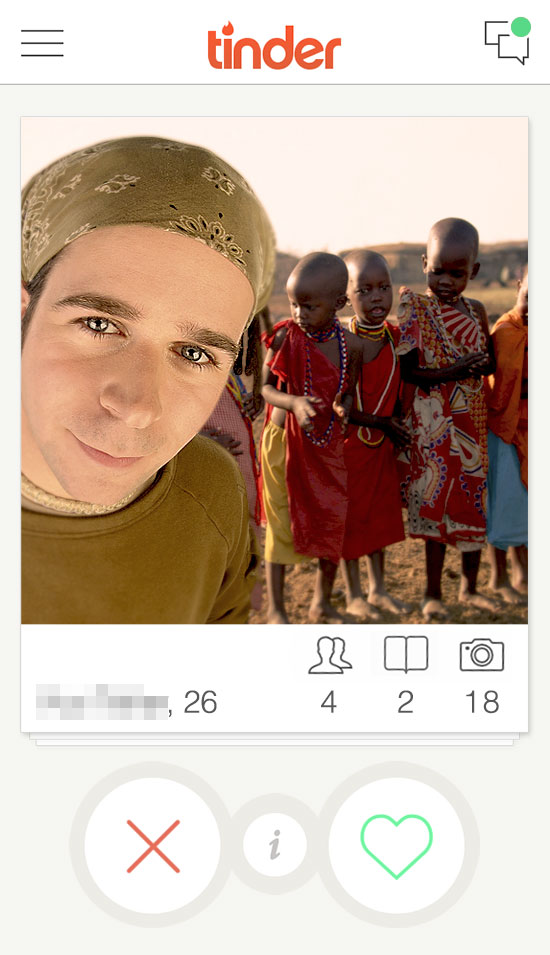
Task: Open the hamburger menu
Action: [x=42, y=43]
